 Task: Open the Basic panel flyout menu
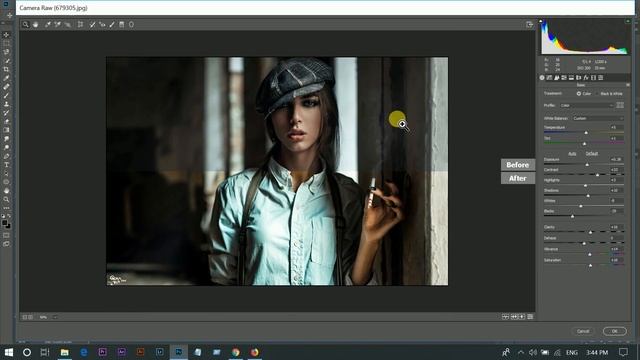(x=628, y=85)
